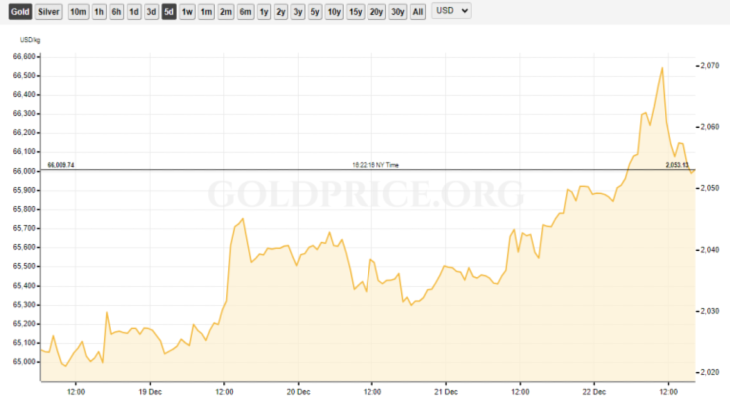The height and width of the screenshot is (405, 730).
Task: Click the 66,000 left axis value
Action: click(24, 171)
